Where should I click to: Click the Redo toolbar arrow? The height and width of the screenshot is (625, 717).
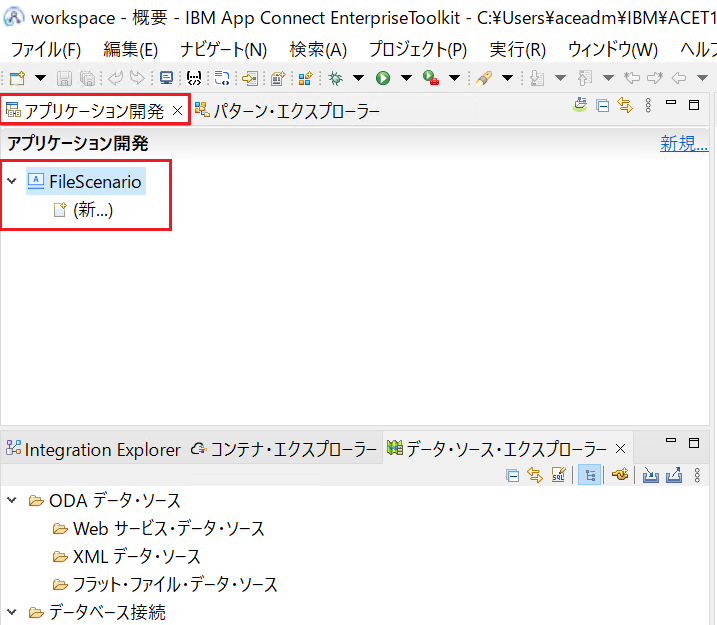[137, 78]
